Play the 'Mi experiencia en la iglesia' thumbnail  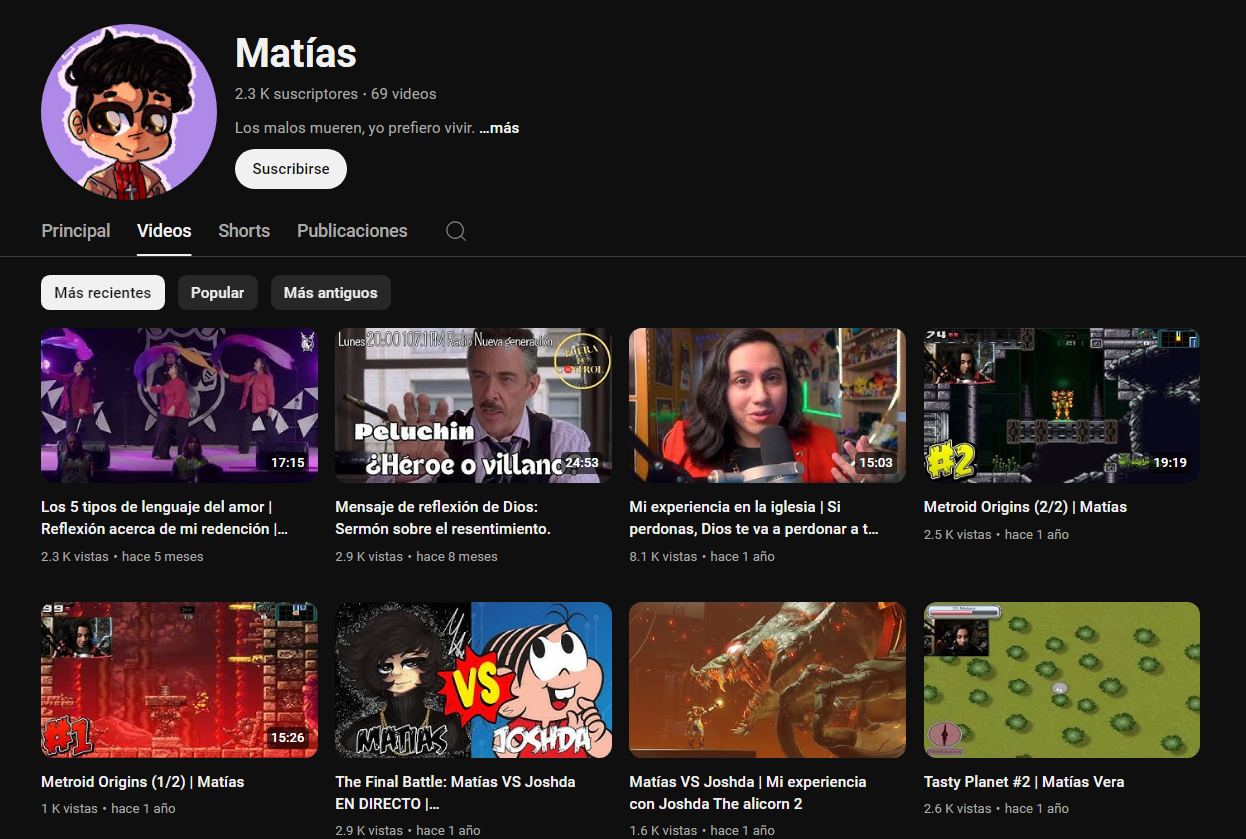[767, 406]
